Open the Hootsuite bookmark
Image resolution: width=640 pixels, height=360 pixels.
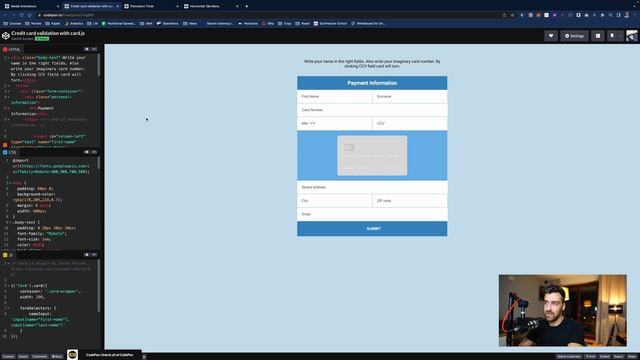248,24
